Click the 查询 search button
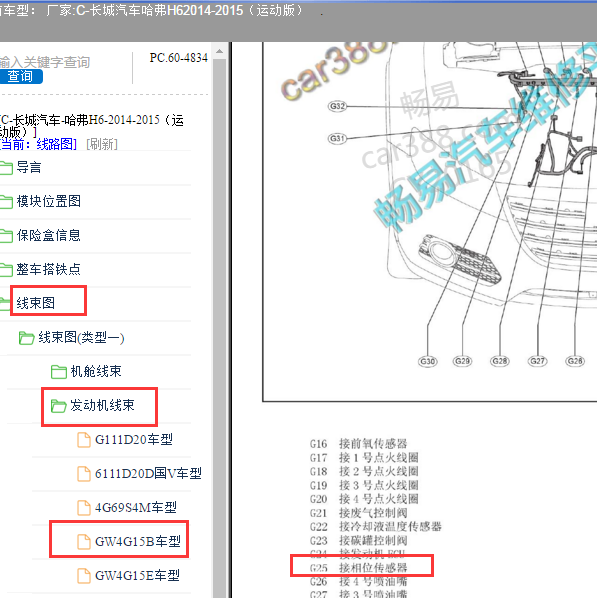The height and width of the screenshot is (598, 597). pos(21,76)
